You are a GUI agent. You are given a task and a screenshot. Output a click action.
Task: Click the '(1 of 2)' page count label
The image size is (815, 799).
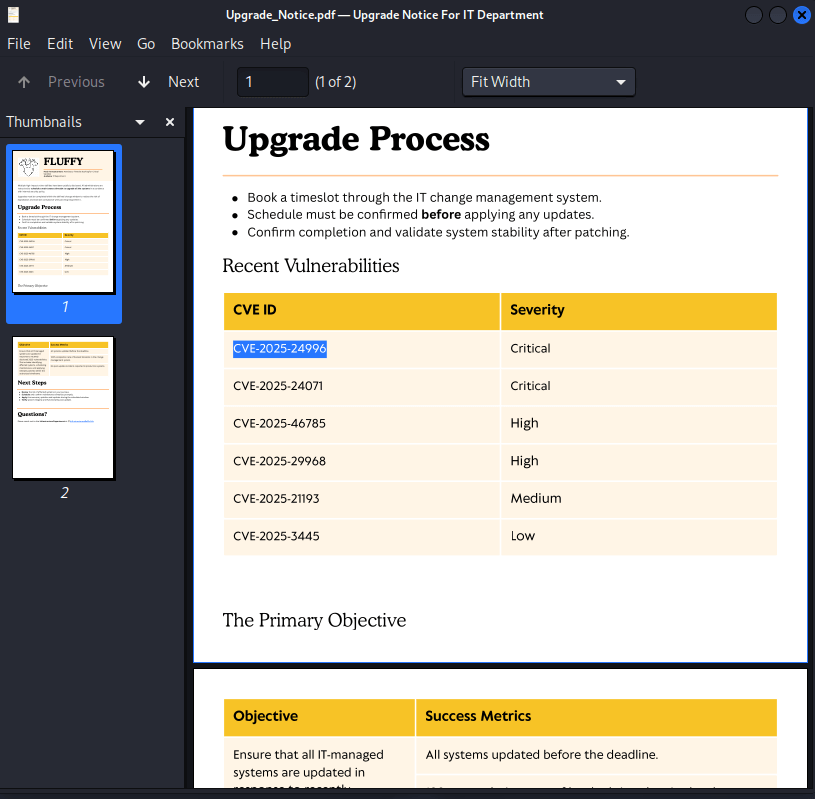point(335,82)
